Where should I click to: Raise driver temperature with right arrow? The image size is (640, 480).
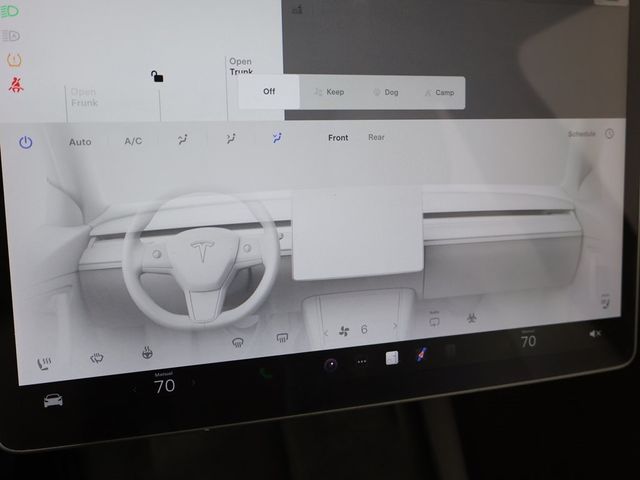(x=193, y=382)
